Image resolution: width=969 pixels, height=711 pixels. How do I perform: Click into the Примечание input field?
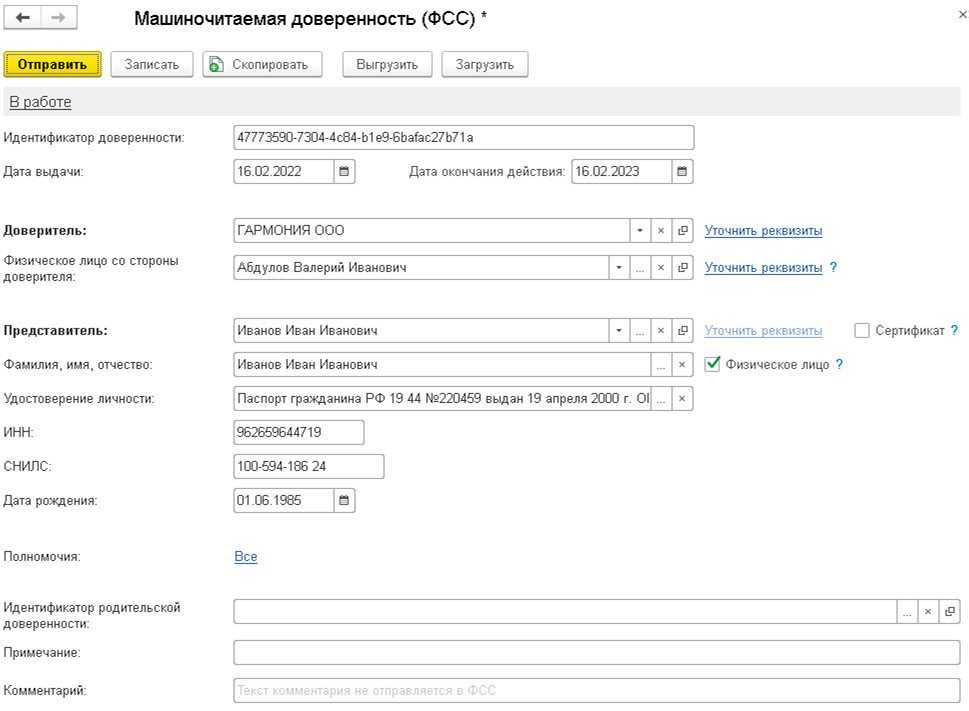click(x=596, y=653)
